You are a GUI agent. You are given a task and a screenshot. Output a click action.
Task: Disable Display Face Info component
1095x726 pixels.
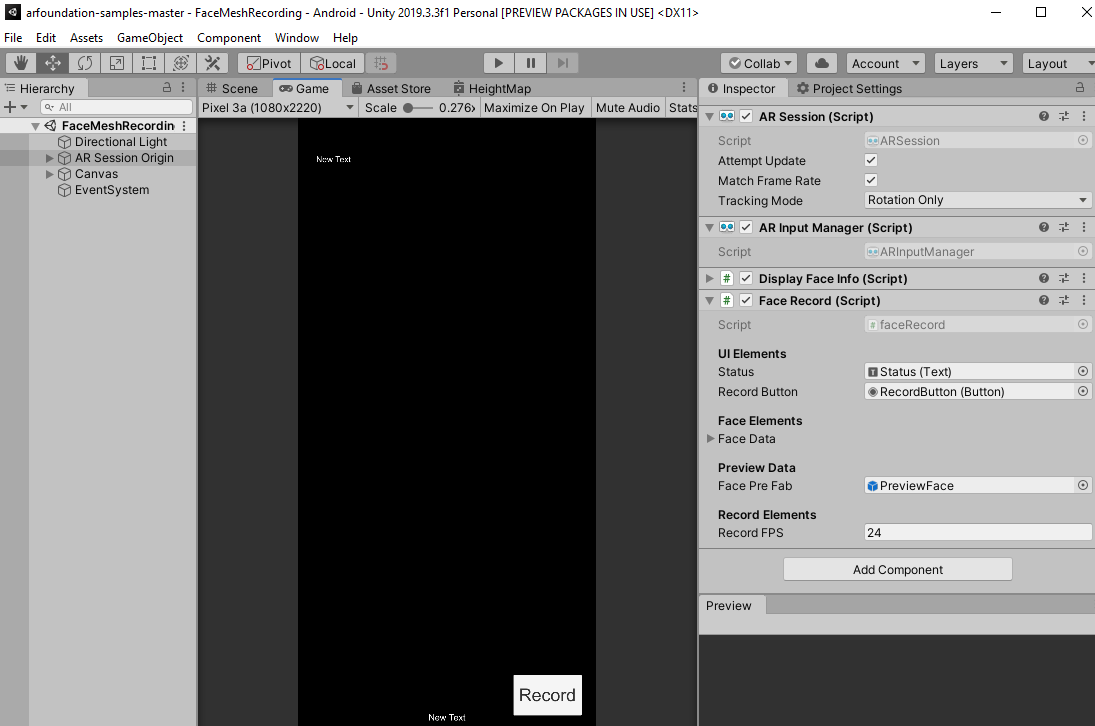(746, 279)
